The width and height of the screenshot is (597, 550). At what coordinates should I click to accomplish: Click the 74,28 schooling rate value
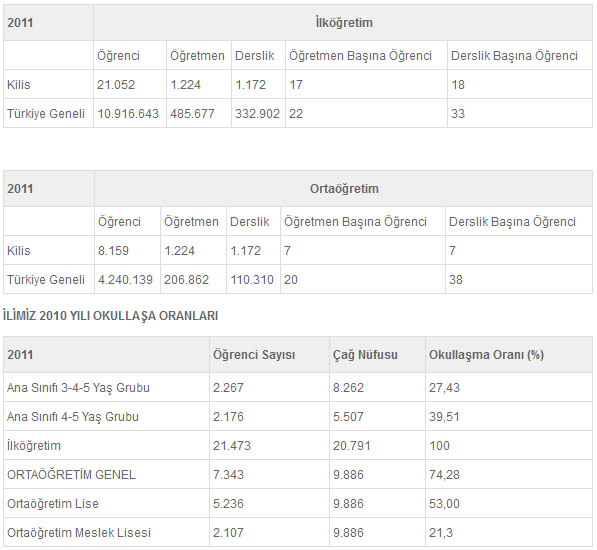[444, 475]
